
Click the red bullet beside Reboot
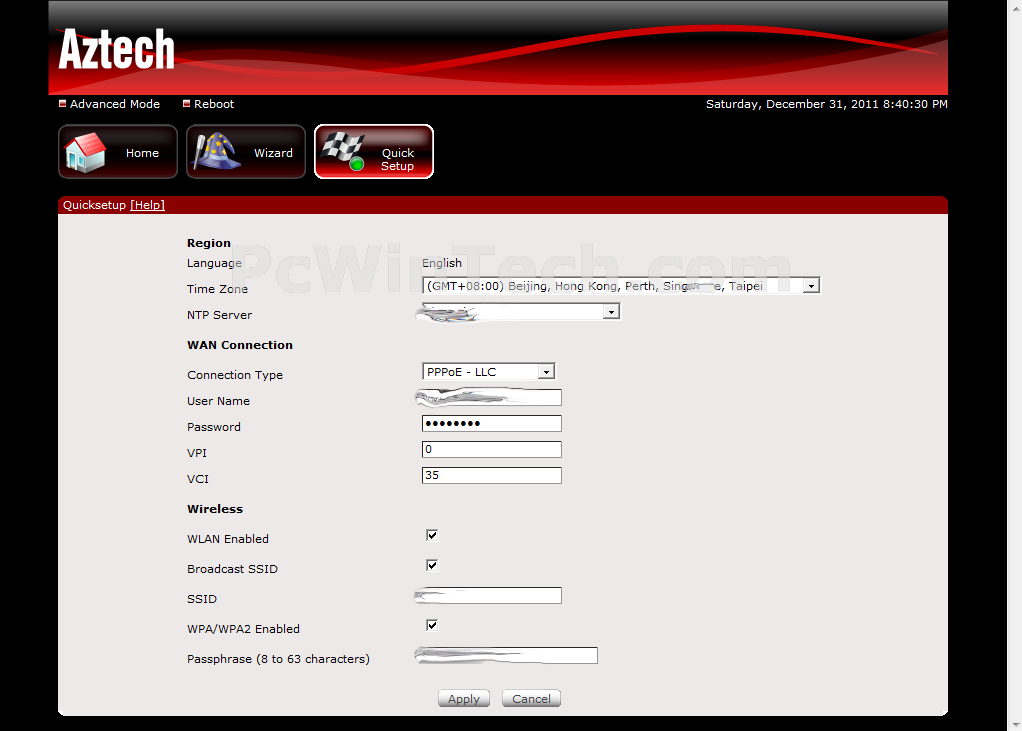tap(186, 104)
